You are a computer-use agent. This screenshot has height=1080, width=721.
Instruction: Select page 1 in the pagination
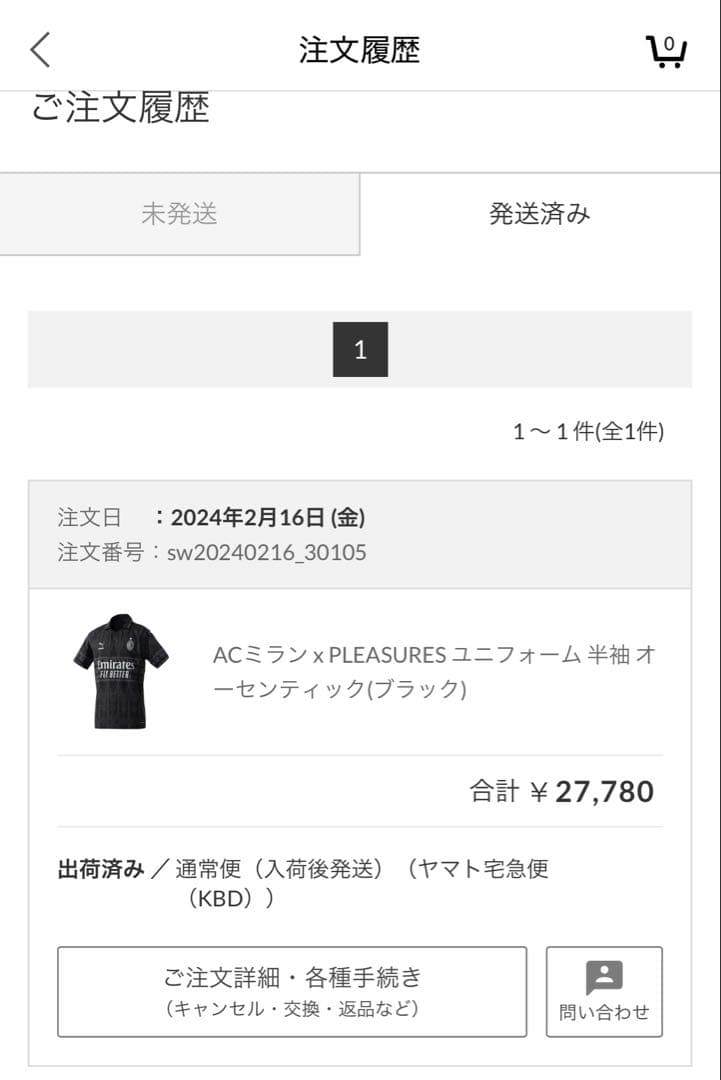(x=361, y=348)
